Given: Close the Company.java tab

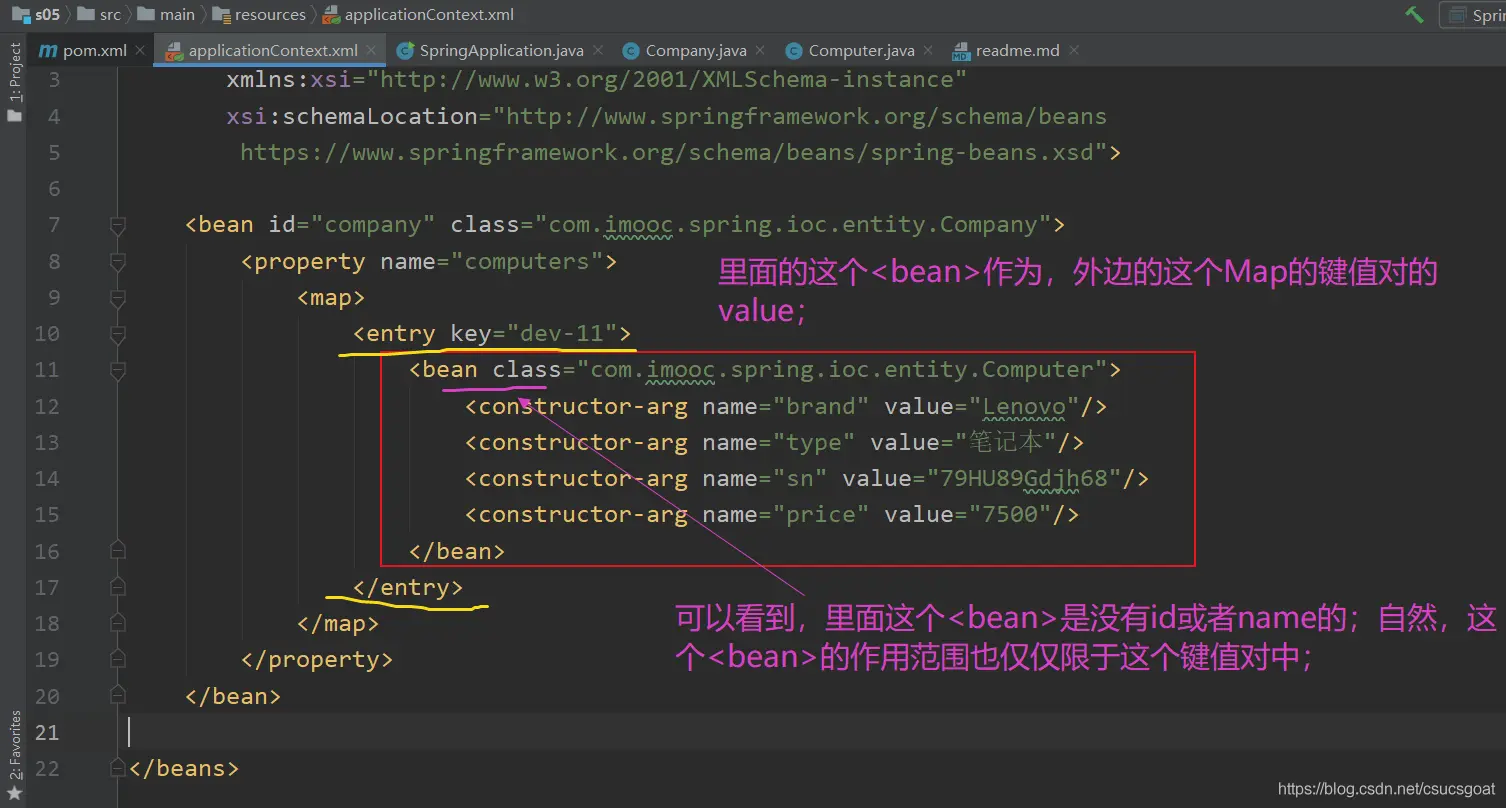Looking at the screenshot, I should coord(760,50).
